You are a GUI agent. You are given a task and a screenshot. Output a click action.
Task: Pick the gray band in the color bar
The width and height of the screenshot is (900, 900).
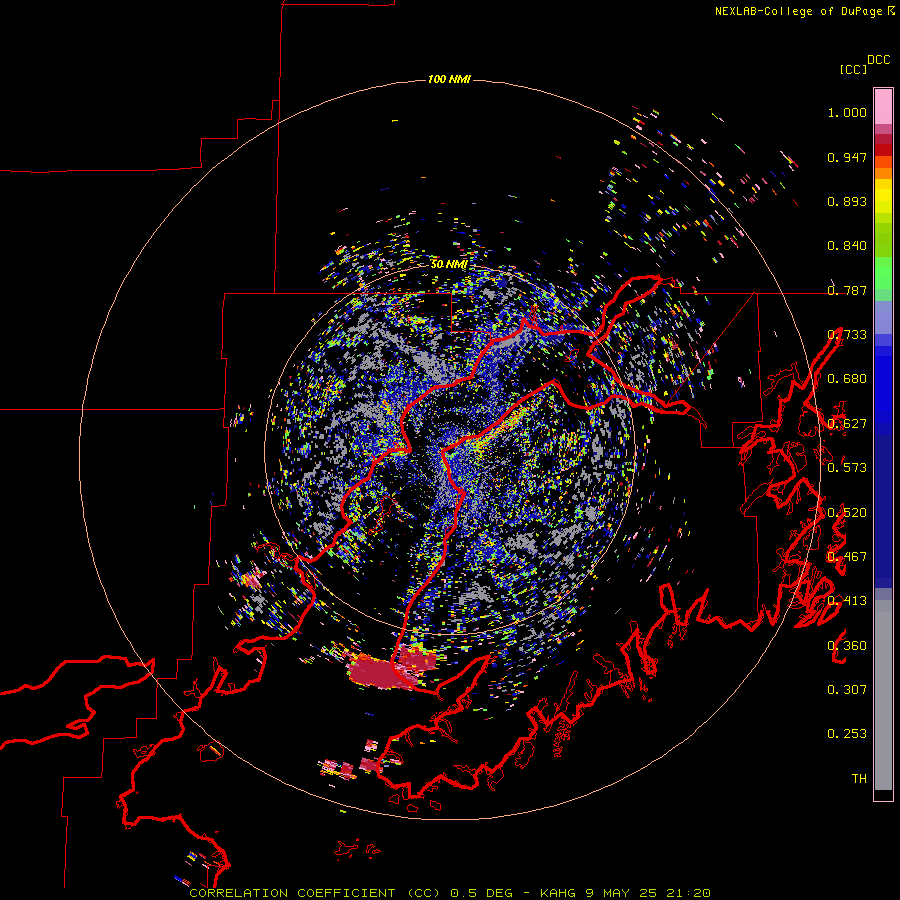coord(883,695)
